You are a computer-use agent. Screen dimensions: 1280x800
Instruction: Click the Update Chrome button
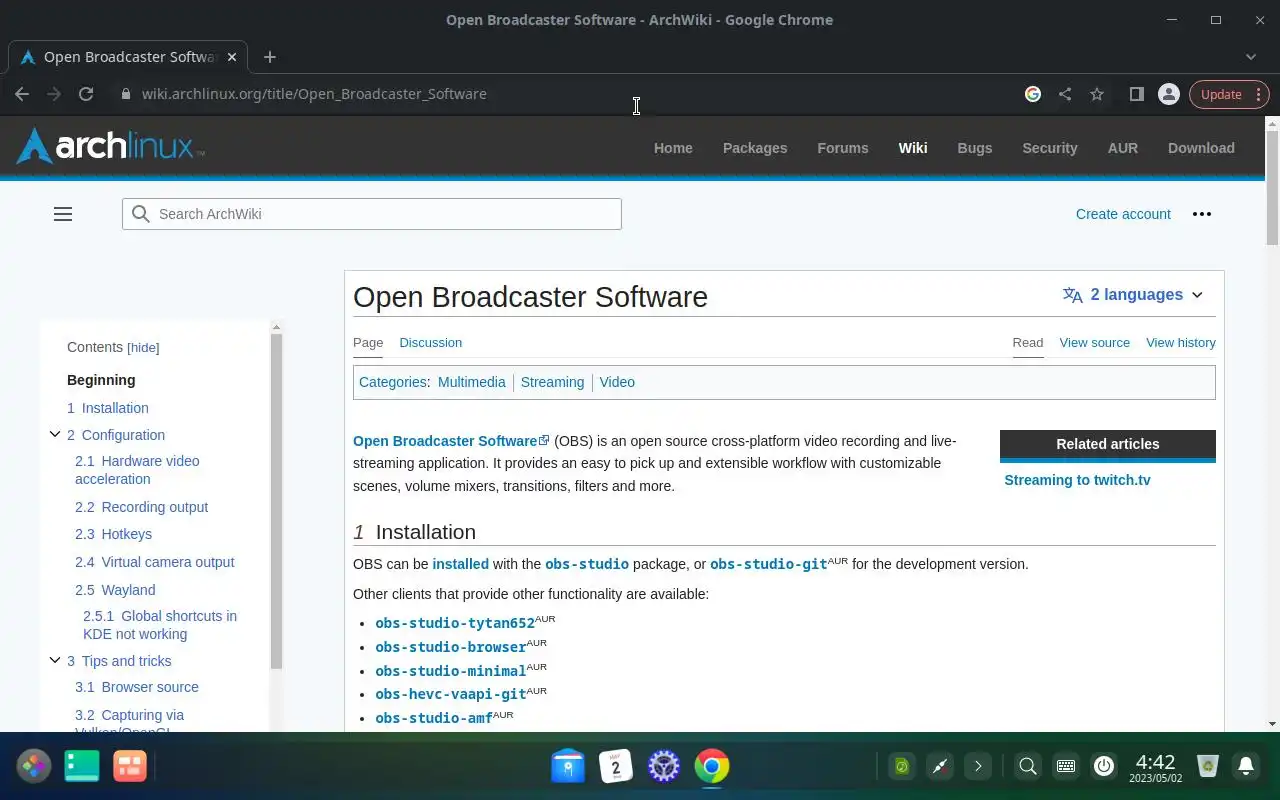(x=1229, y=94)
